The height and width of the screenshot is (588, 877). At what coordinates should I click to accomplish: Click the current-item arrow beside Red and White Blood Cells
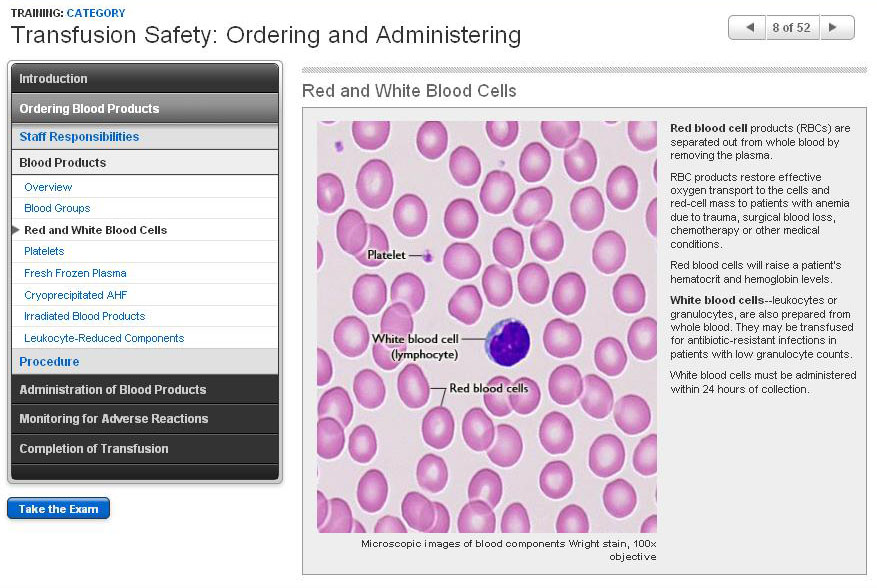(15, 230)
